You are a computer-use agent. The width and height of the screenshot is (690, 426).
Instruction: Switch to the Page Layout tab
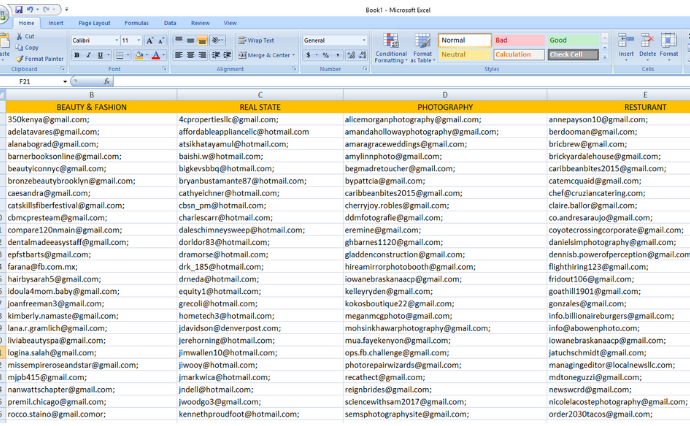point(94,23)
